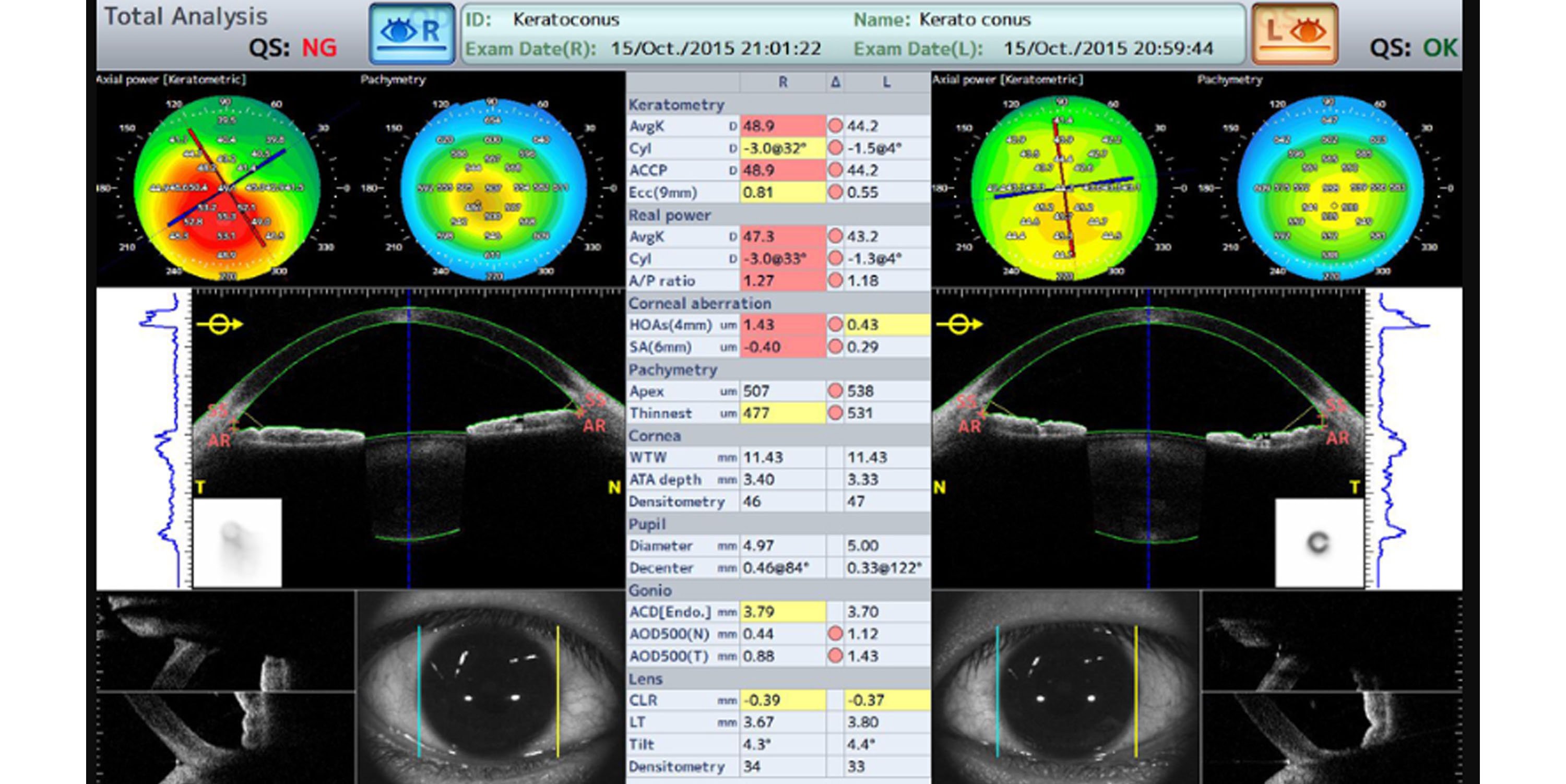The height and width of the screenshot is (784, 1566).
Task: Click the patient ID Keratoconus field
Action: [565, 19]
